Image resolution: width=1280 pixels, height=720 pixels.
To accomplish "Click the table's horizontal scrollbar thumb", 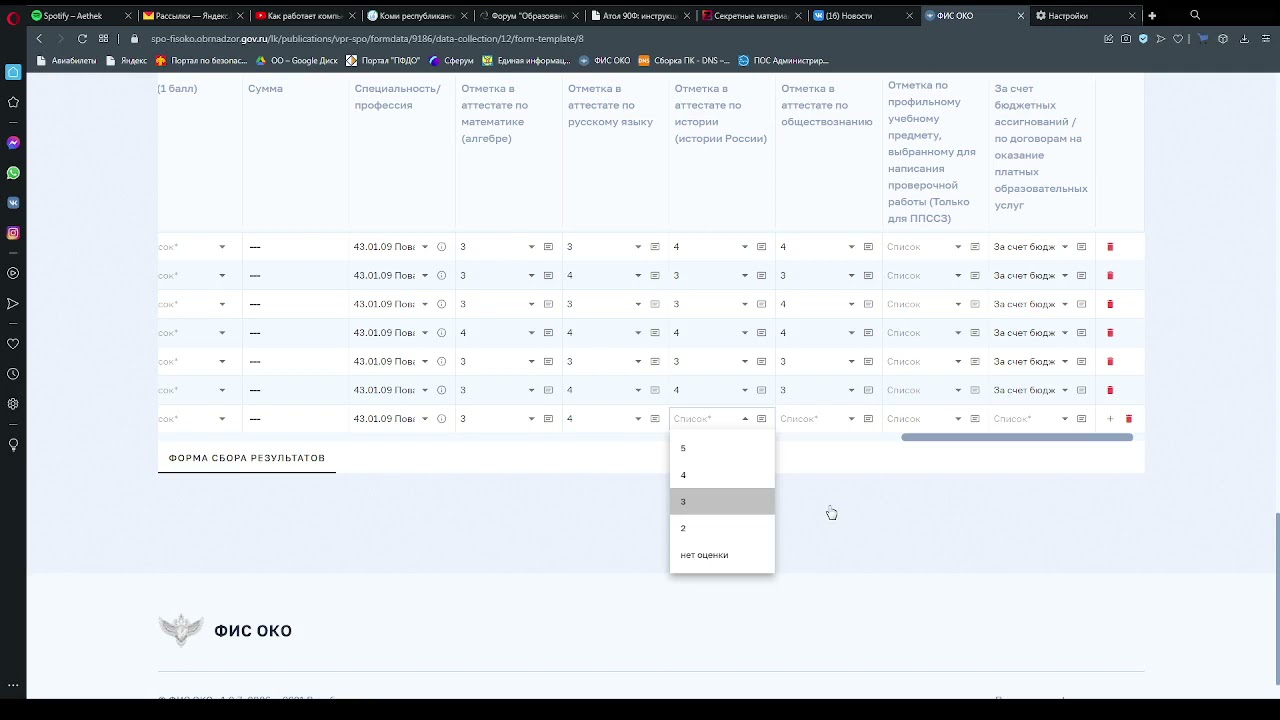I will [1017, 437].
